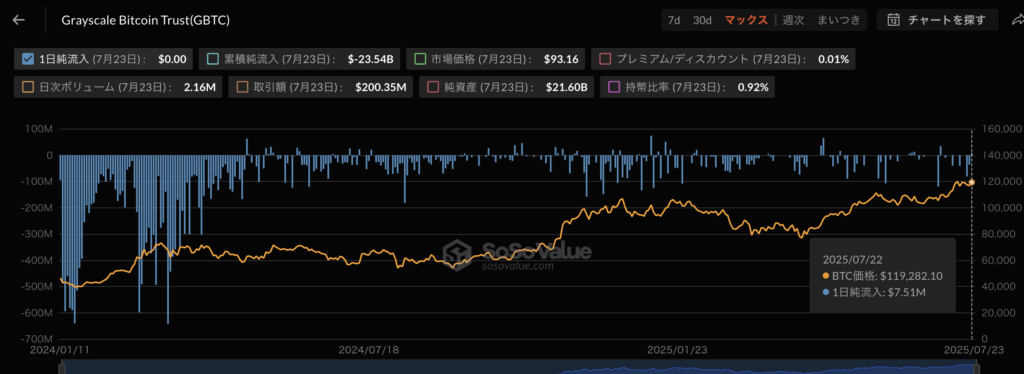The height and width of the screenshot is (374, 1024).
Task: Switch to まいつき interval
Action: pos(839,20)
